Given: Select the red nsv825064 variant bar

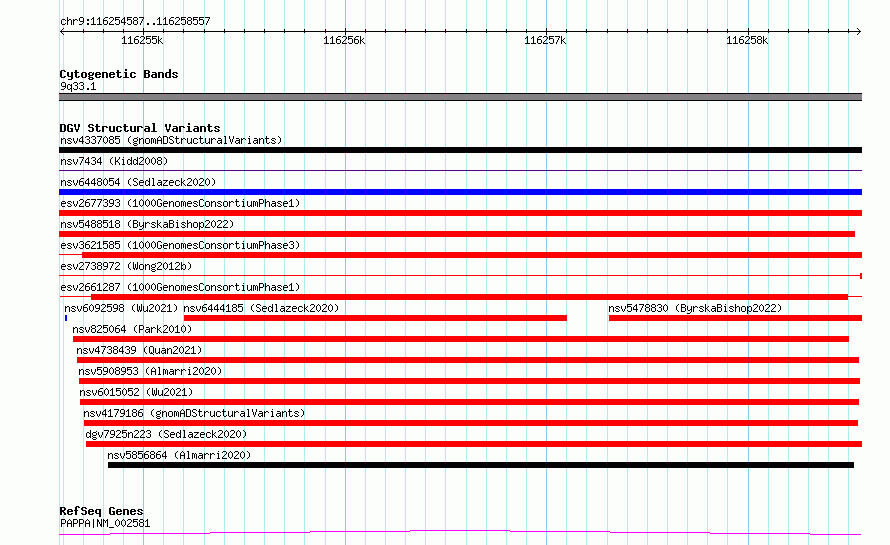Looking at the screenshot, I should [461, 339].
